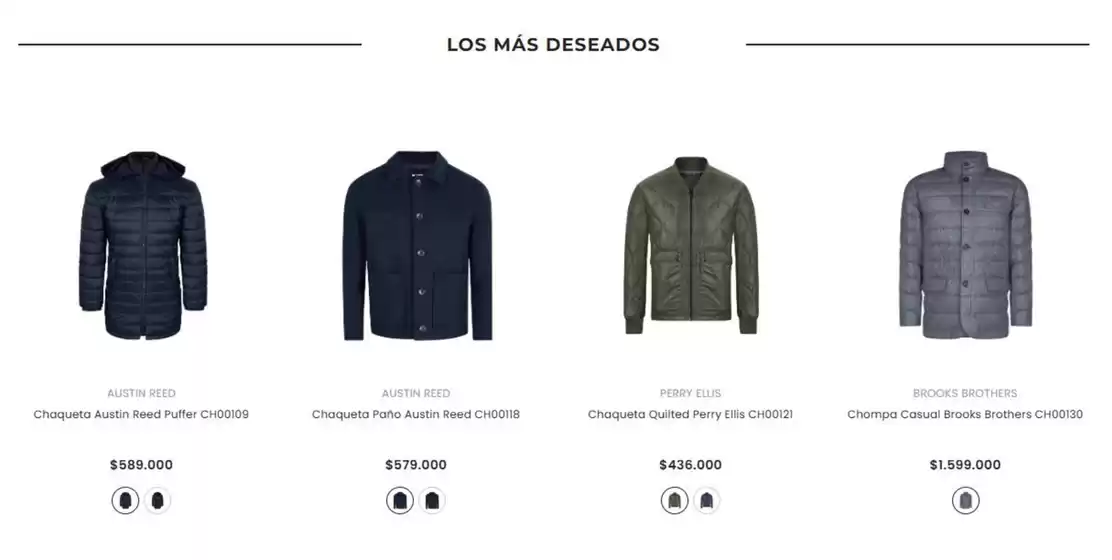Open the hooded navy puffer jacket image
The width and height of the screenshot is (1112, 560).
(x=143, y=245)
